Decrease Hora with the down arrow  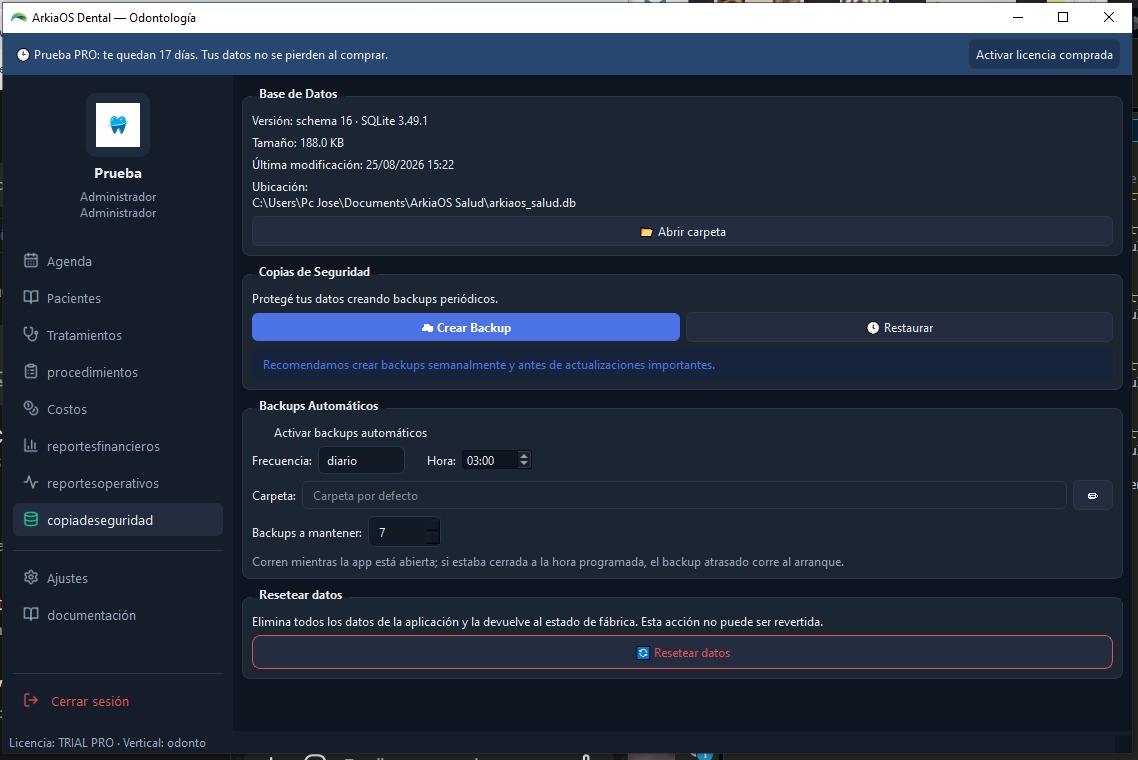click(524, 465)
